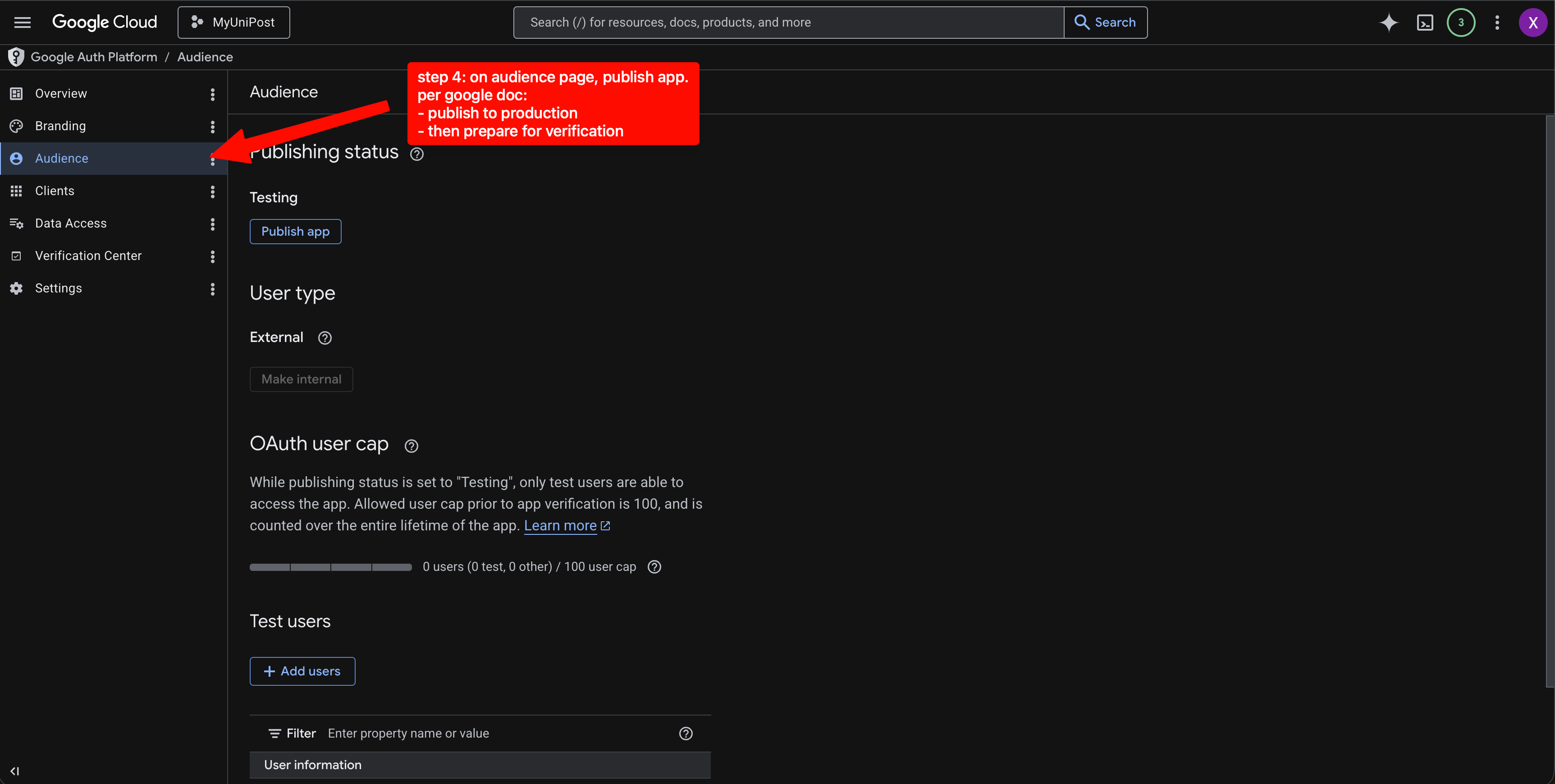Open the top-bar more options menu
The height and width of the screenshot is (784, 1555).
(x=1497, y=23)
